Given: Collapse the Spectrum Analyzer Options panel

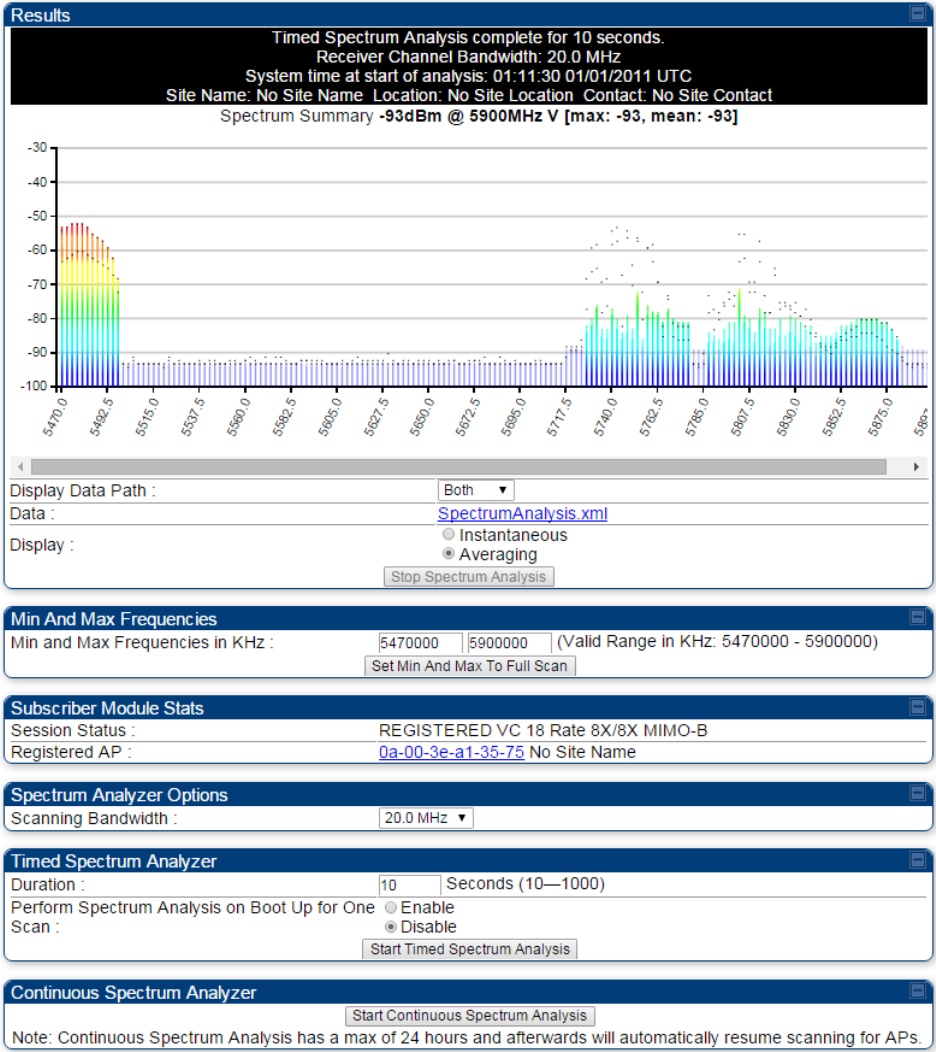Looking at the screenshot, I should 917,793.
